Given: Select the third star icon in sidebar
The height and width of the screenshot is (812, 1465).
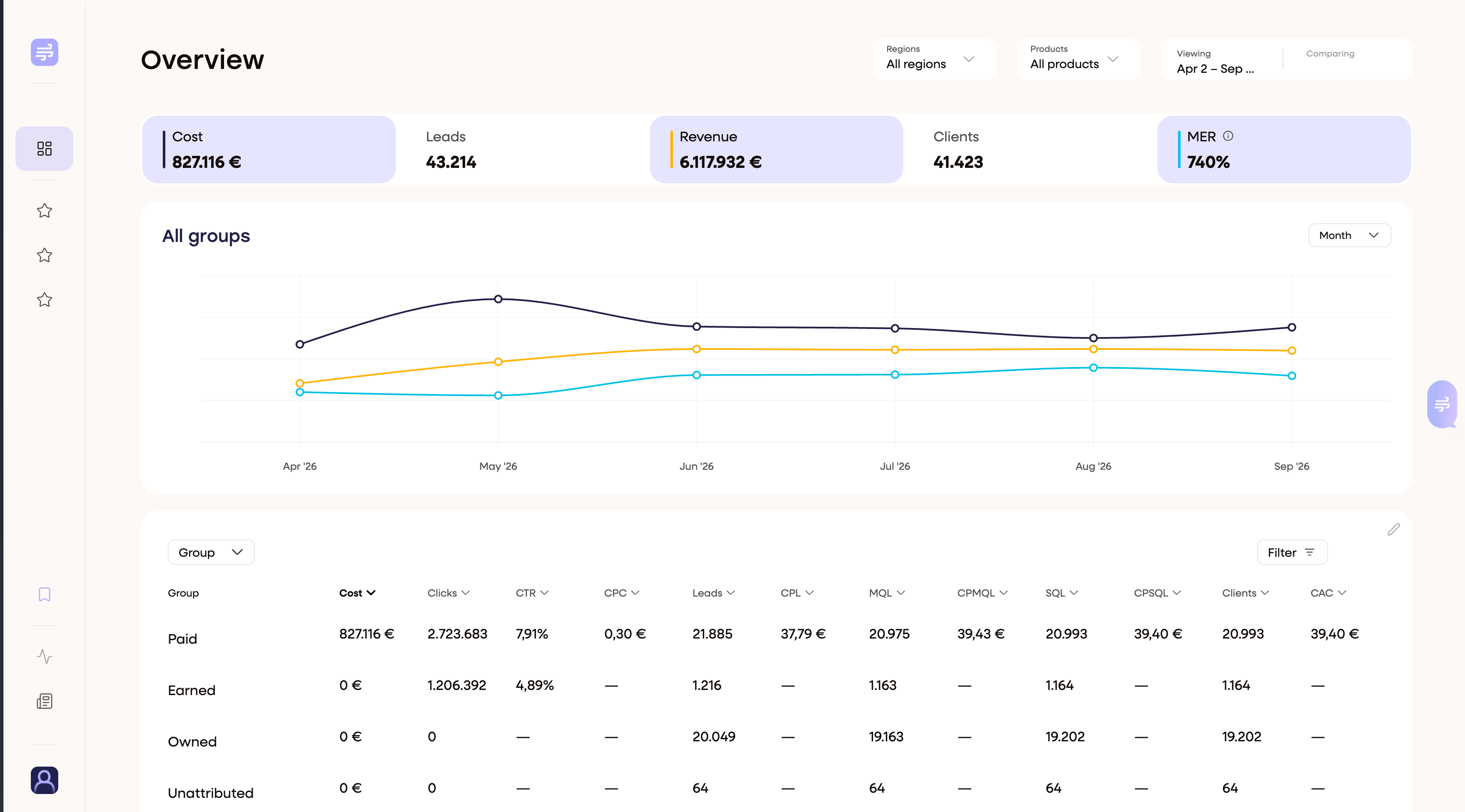Looking at the screenshot, I should [45, 299].
